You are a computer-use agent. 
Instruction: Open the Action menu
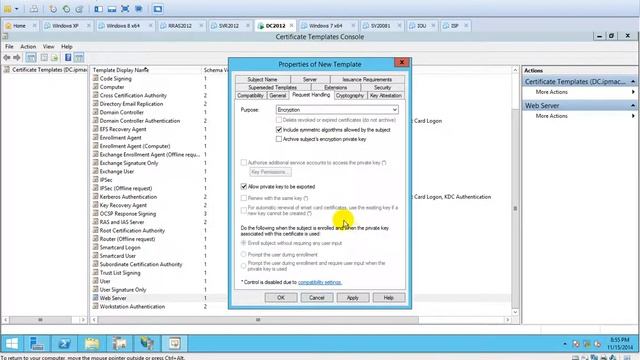pos(28,47)
